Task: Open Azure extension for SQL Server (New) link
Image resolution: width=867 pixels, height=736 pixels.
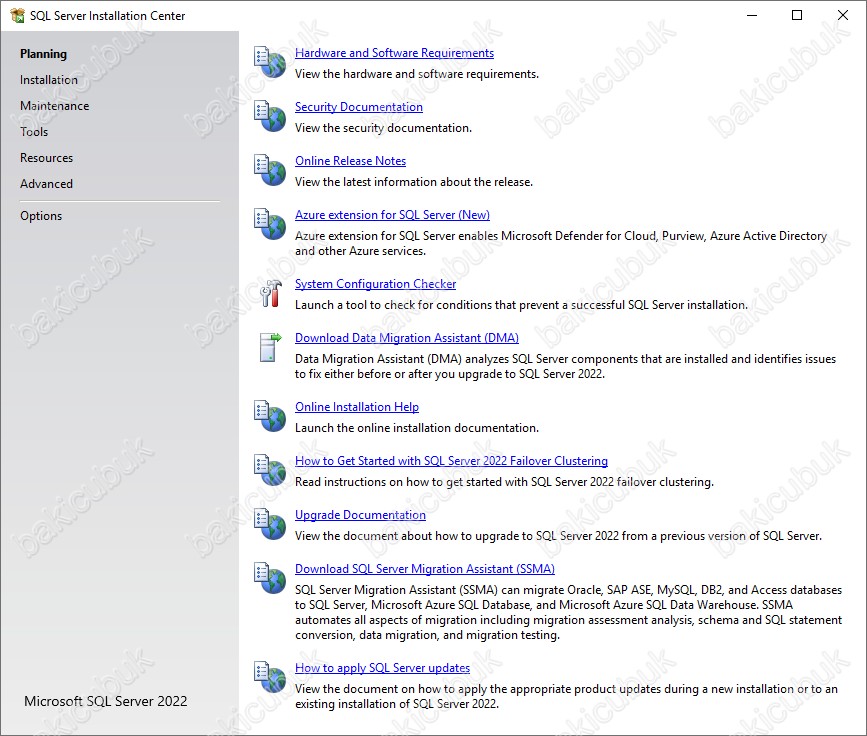Action: click(x=392, y=215)
